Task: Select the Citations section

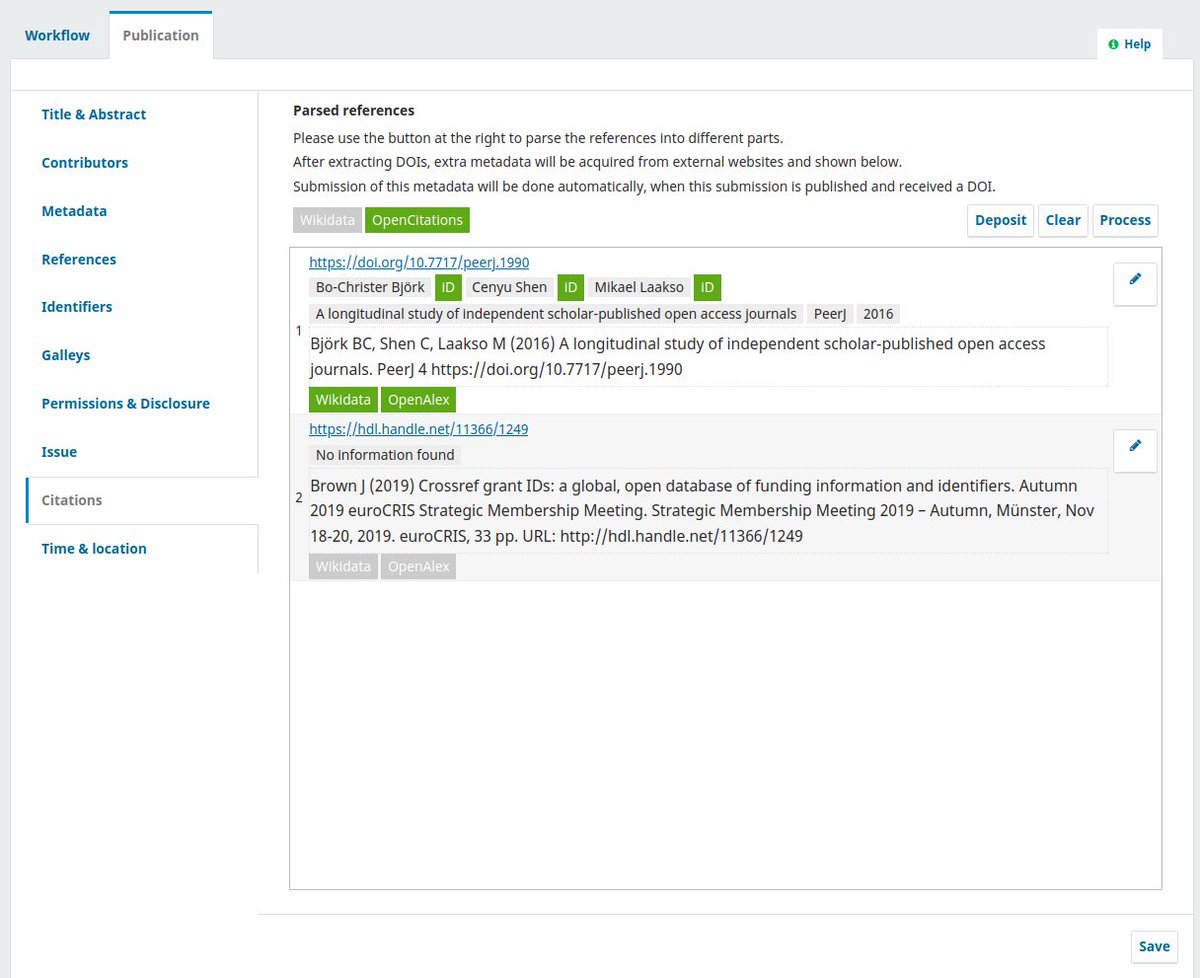Action: [72, 500]
